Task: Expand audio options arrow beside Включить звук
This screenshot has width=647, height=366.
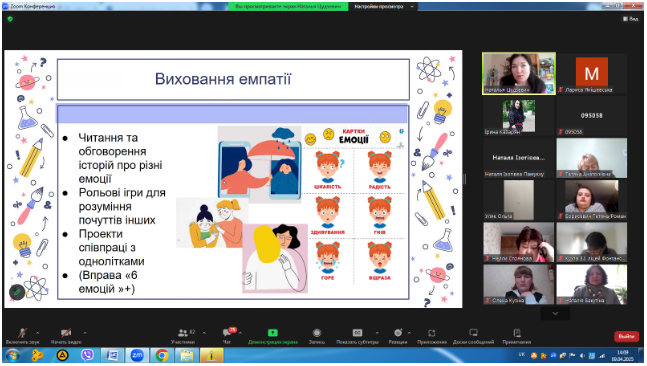Action: pyautogui.click(x=38, y=333)
